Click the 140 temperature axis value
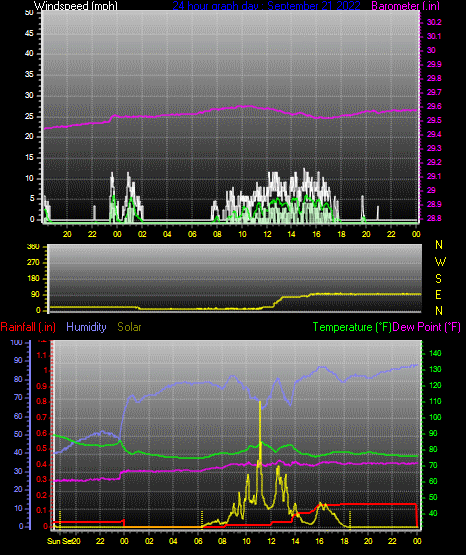Screen dimensions: 466x555 click(x=435, y=353)
